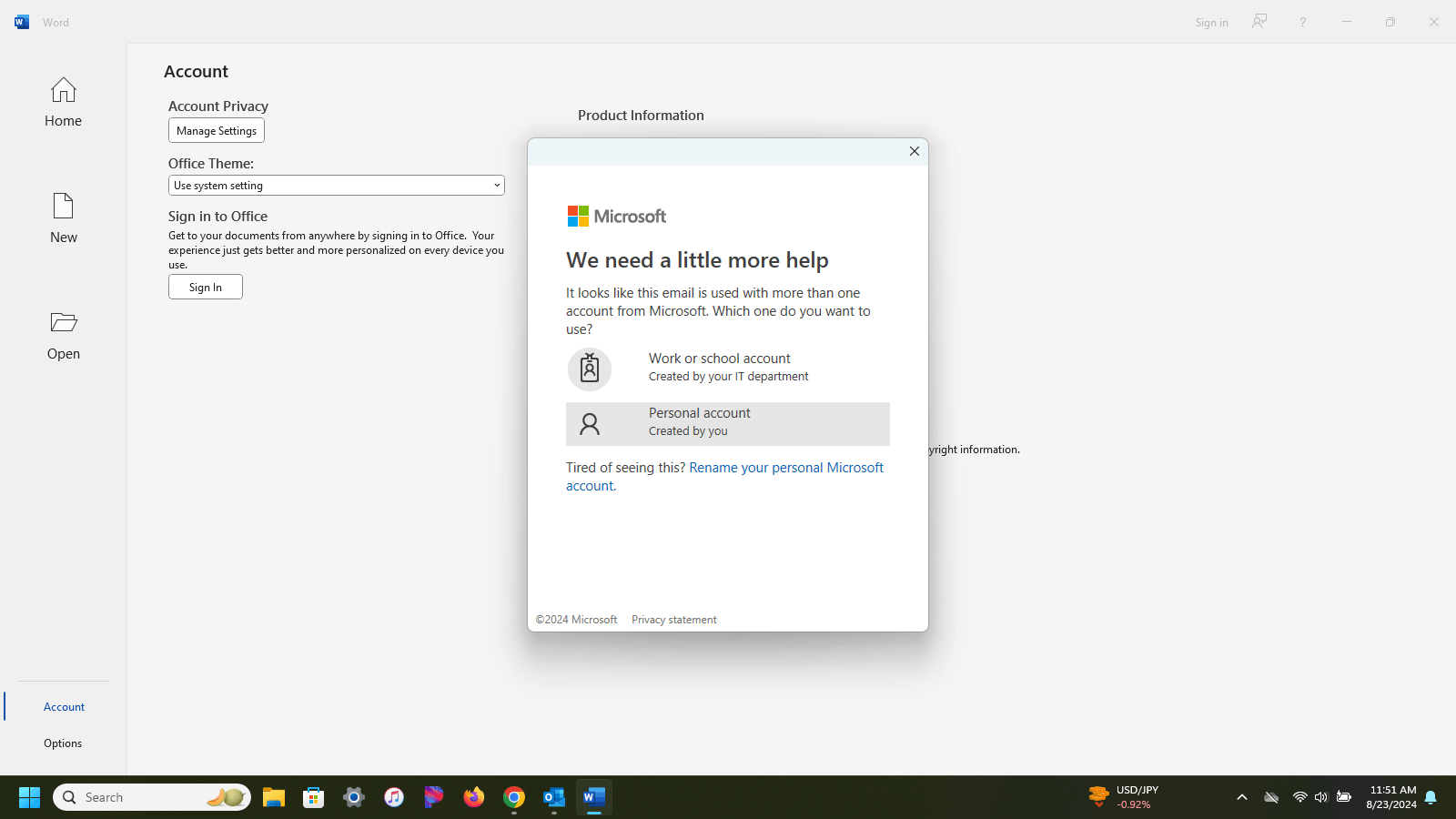Viewport: 1456px width, 819px height.
Task: Click the Manage Settings button
Action: pos(217,131)
